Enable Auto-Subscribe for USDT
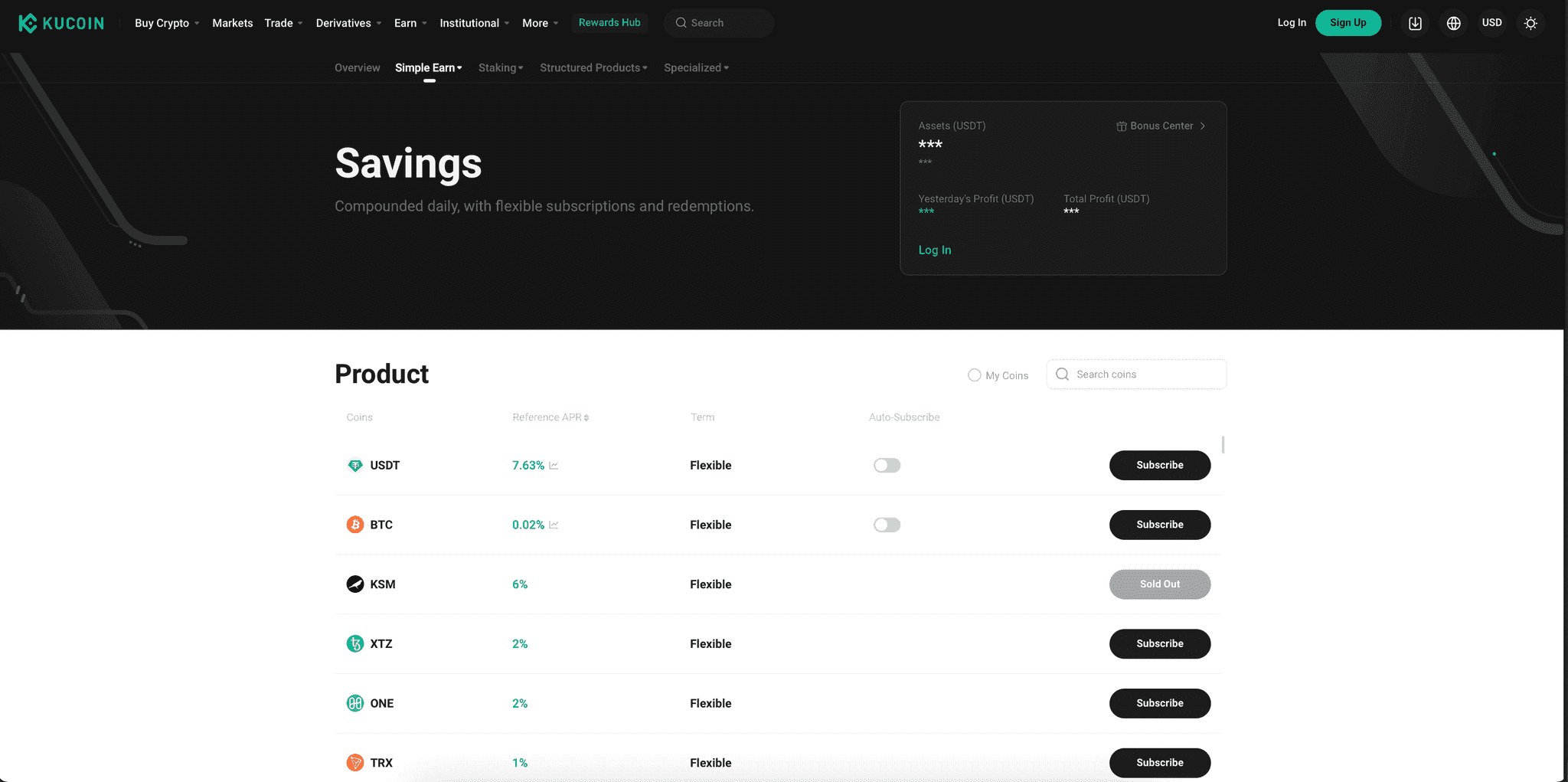 coord(887,465)
